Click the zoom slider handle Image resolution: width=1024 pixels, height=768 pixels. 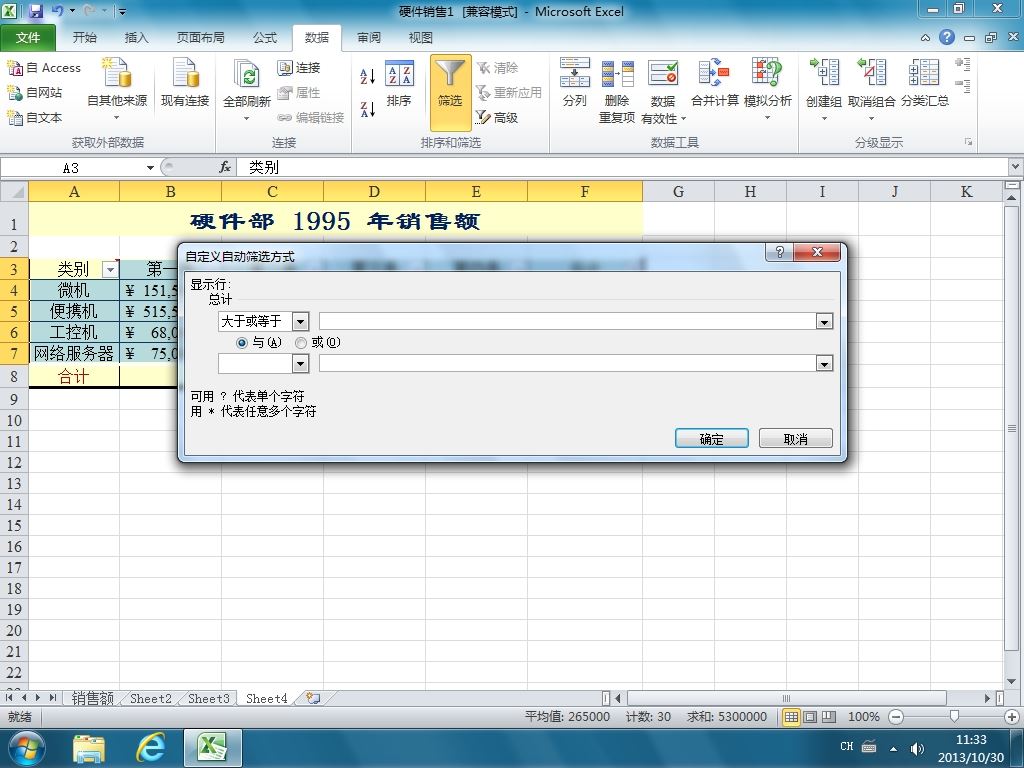pos(953,716)
